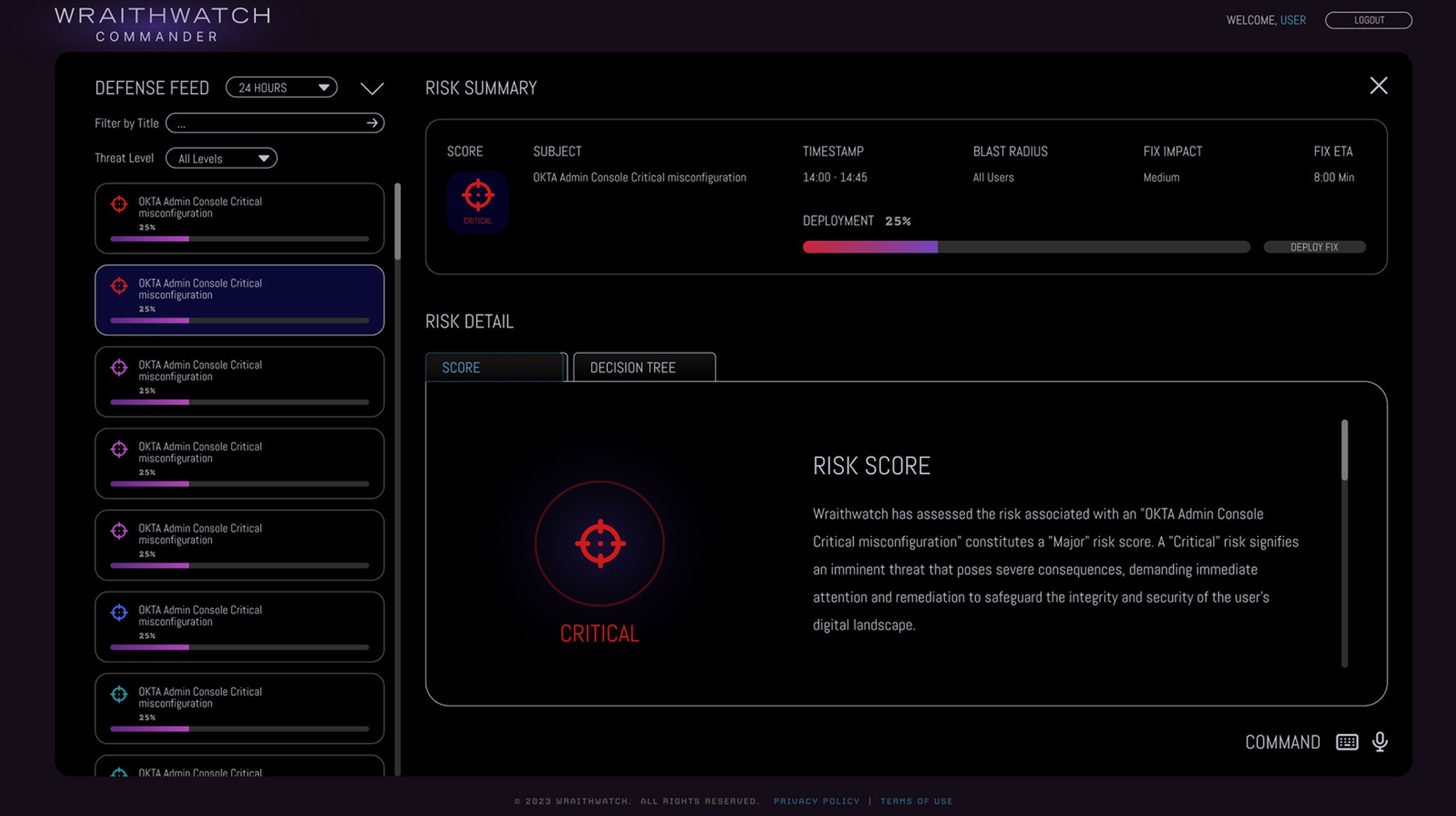Open the Privacy Policy link
Viewport: 1456px width, 816px height.
pyautogui.click(x=816, y=801)
